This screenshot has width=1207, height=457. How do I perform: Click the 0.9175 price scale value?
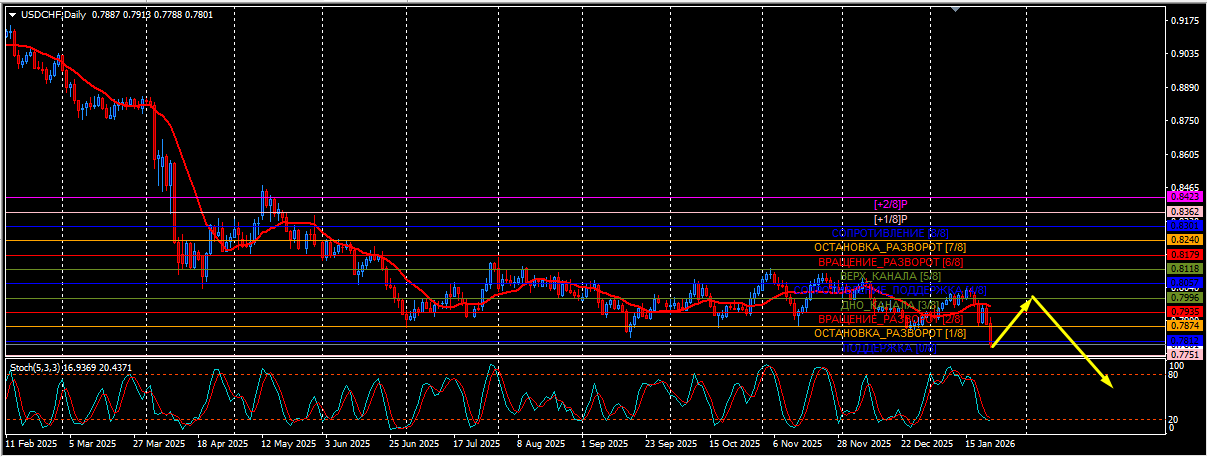pos(1186,20)
